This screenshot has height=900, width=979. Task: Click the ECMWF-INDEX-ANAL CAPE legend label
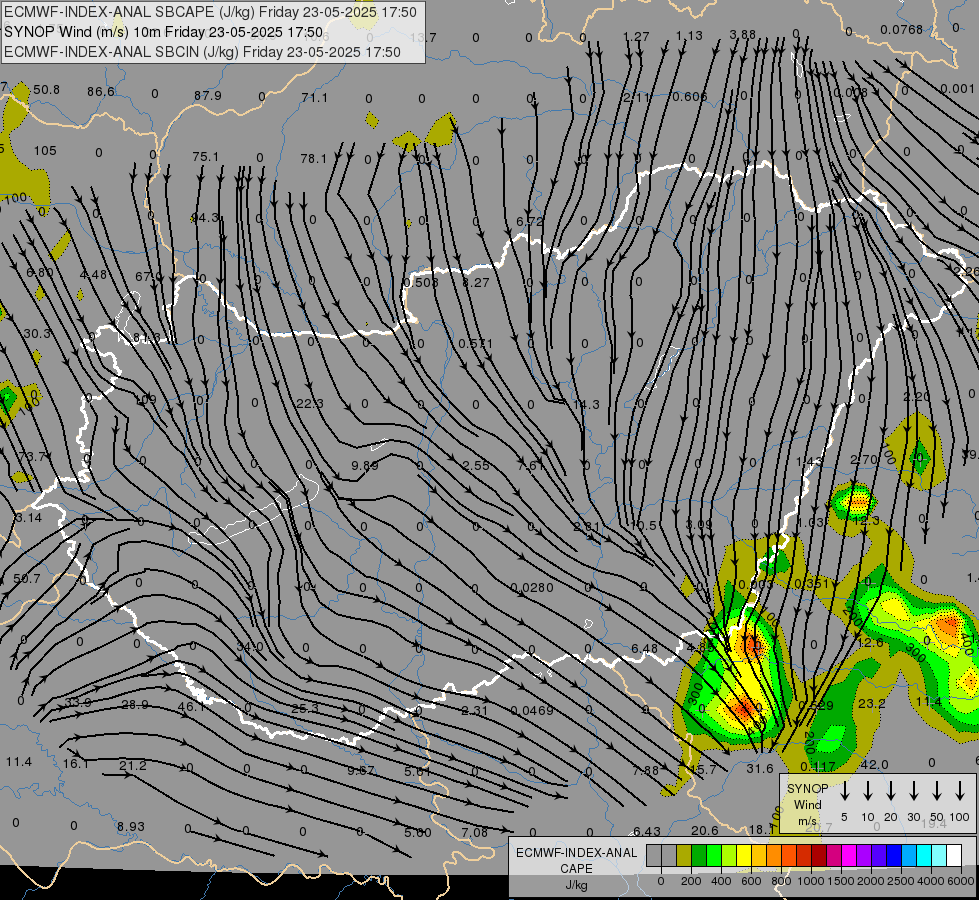[576, 861]
